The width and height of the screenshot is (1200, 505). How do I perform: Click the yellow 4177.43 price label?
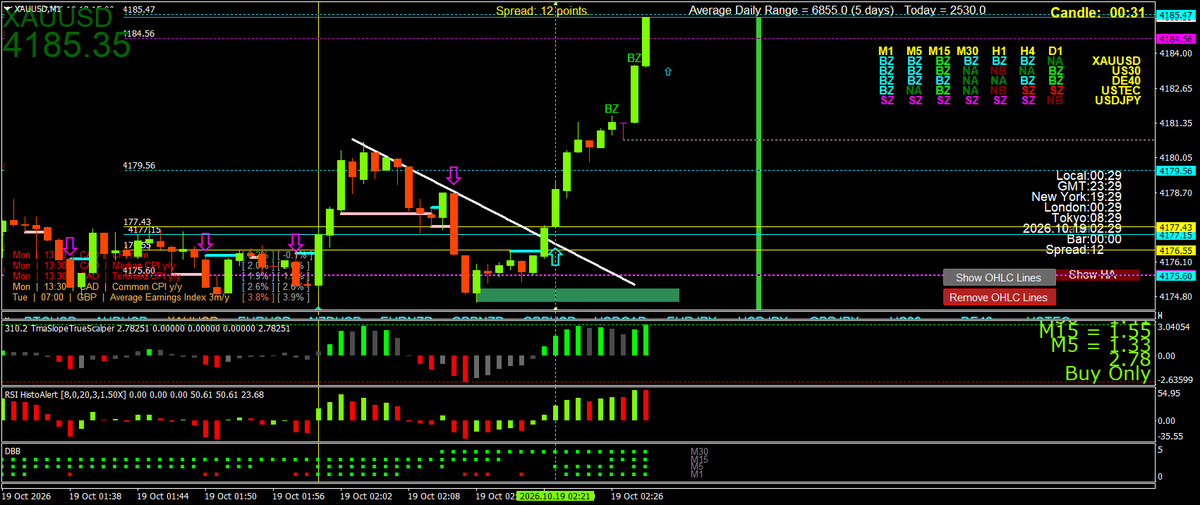click(1176, 227)
